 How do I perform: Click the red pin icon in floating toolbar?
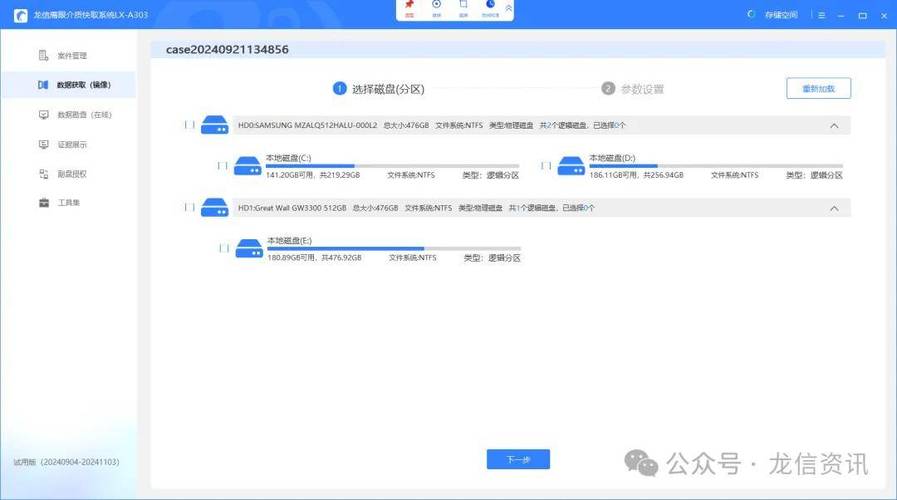[409, 6]
